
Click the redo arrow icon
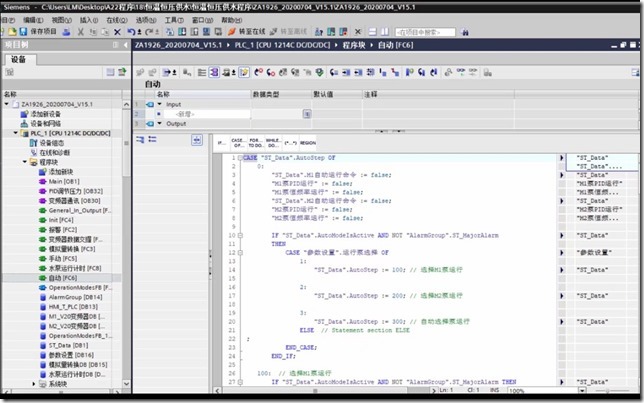[x=150, y=32]
